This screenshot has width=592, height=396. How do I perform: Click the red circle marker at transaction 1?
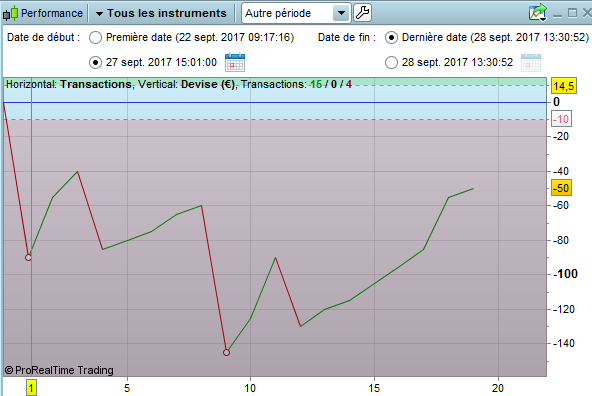28,257
